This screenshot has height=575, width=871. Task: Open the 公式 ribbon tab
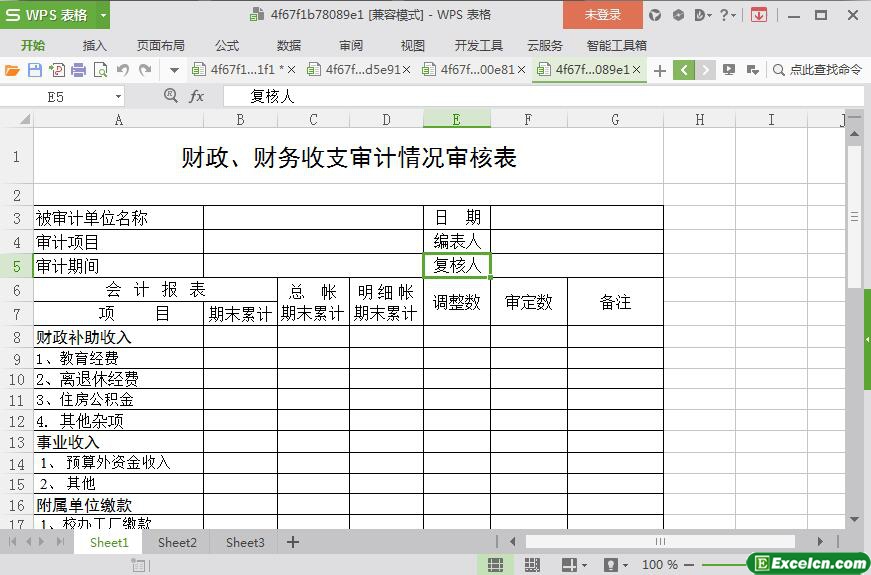(x=227, y=45)
